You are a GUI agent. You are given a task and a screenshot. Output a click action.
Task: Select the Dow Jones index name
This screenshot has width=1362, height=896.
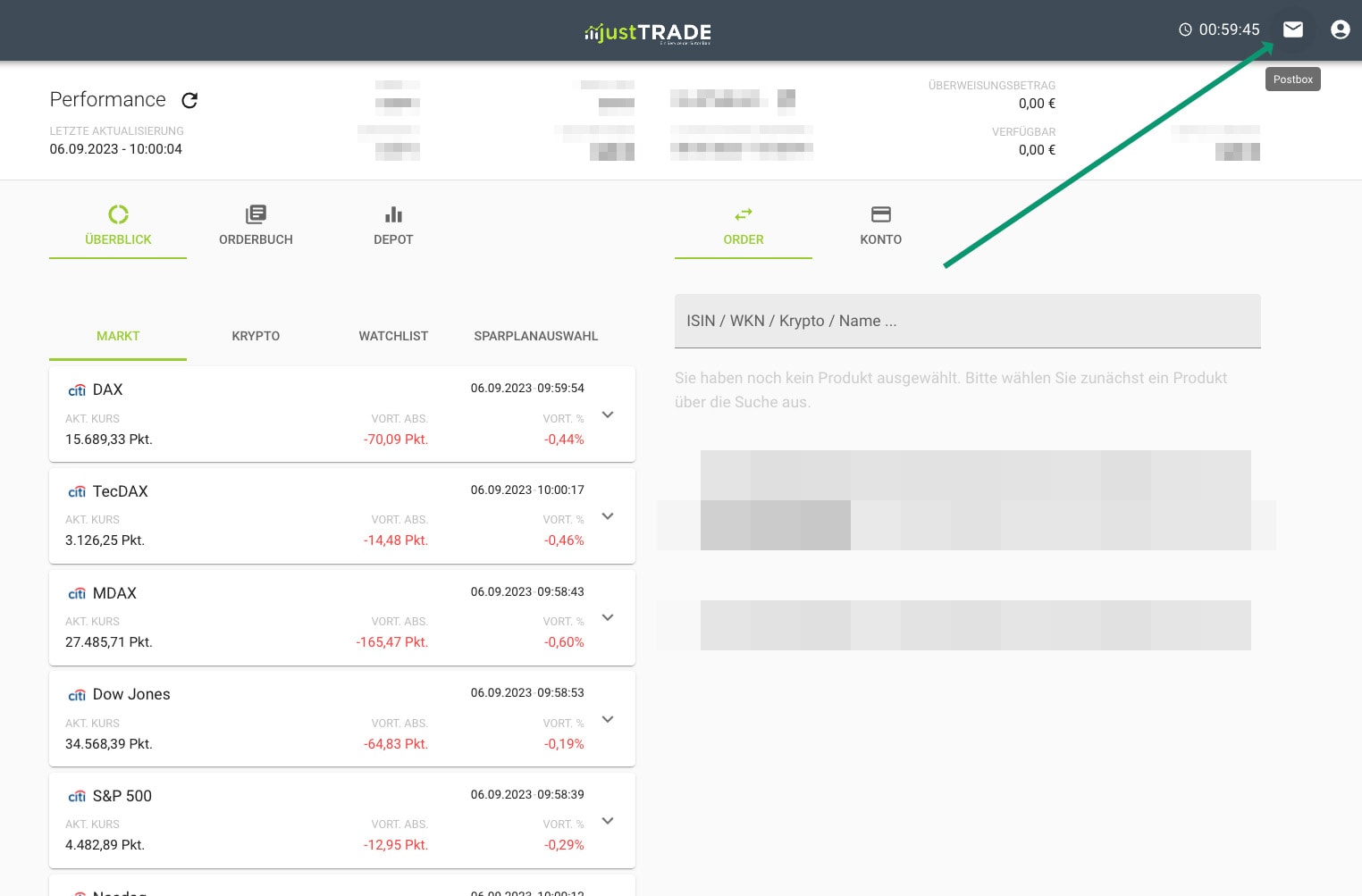pyautogui.click(x=131, y=694)
